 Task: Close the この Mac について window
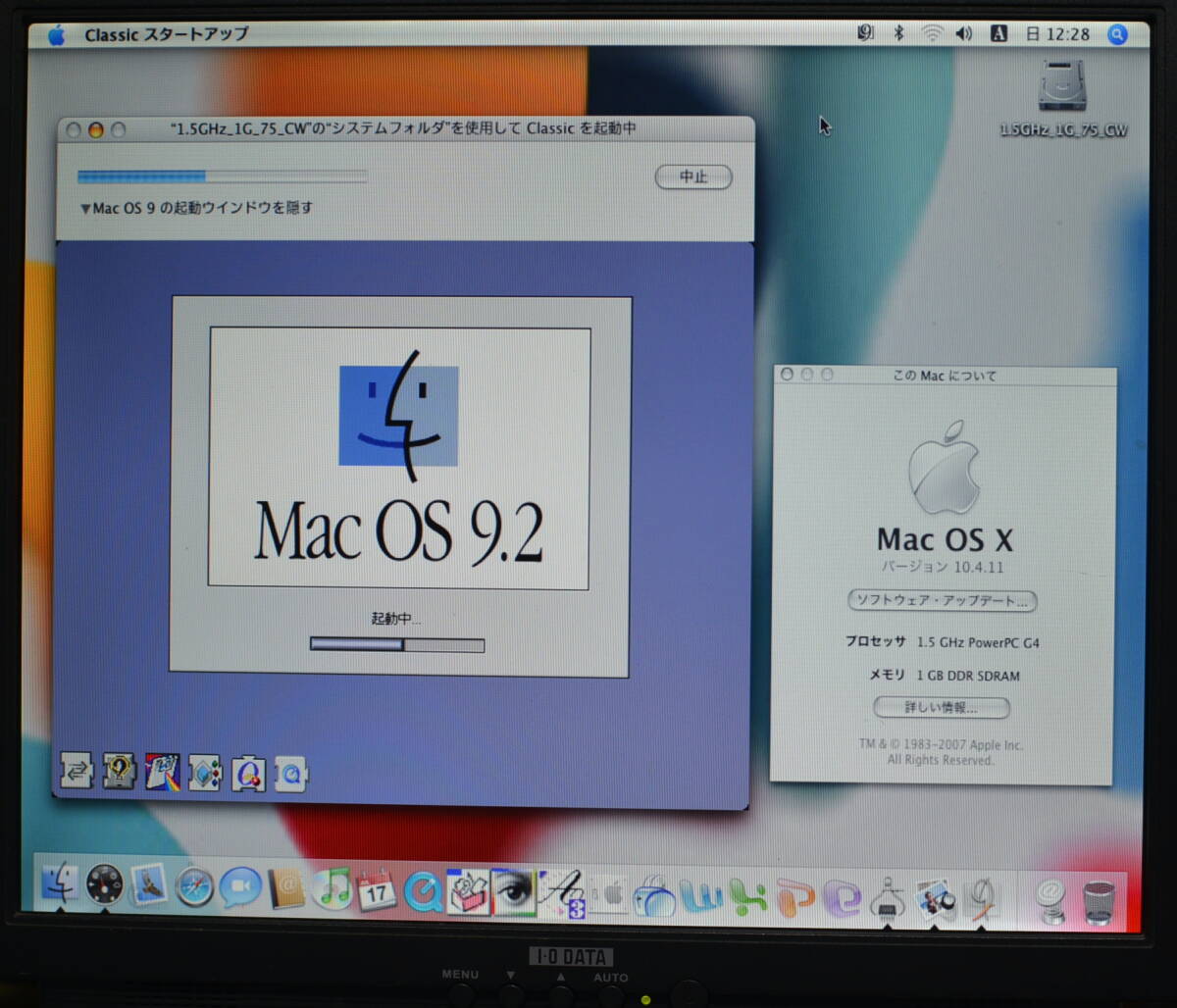(x=786, y=375)
